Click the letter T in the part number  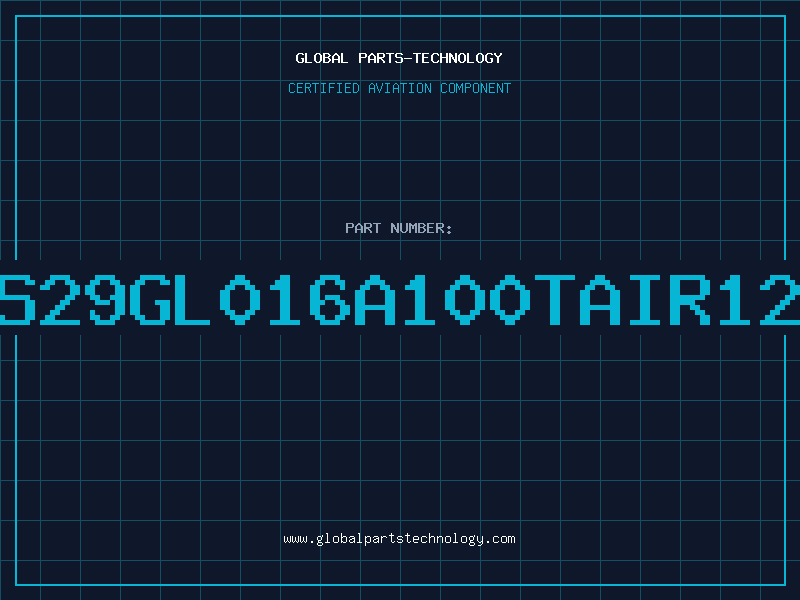click(x=555, y=299)
